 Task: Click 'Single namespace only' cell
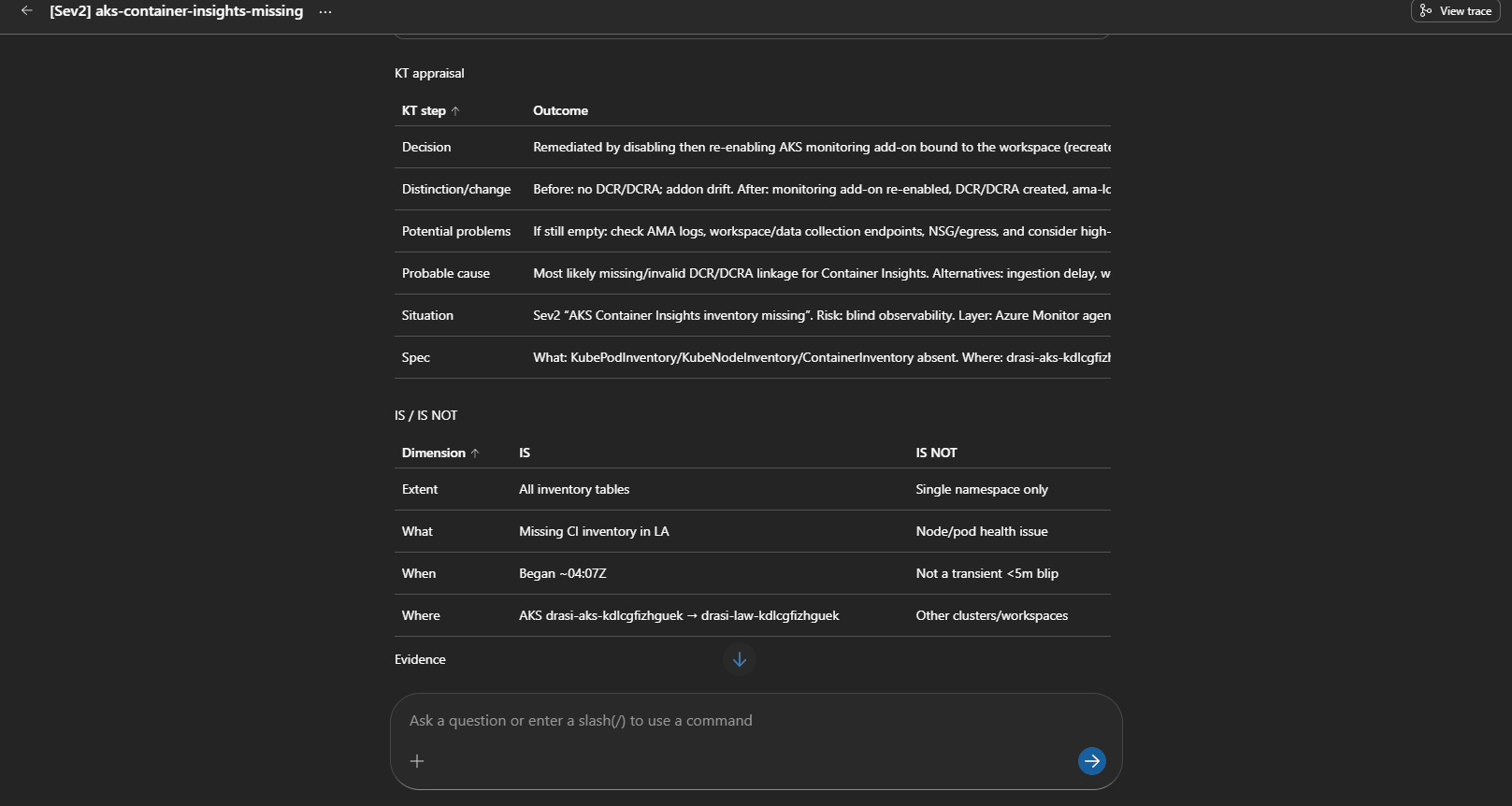tap(982, 489)
